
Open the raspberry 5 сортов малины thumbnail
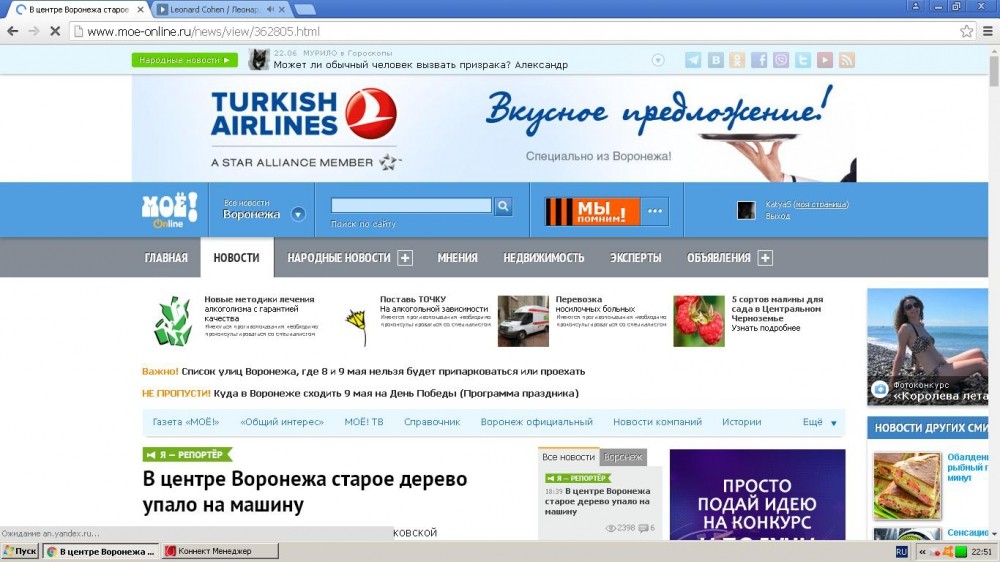point(699,321)
